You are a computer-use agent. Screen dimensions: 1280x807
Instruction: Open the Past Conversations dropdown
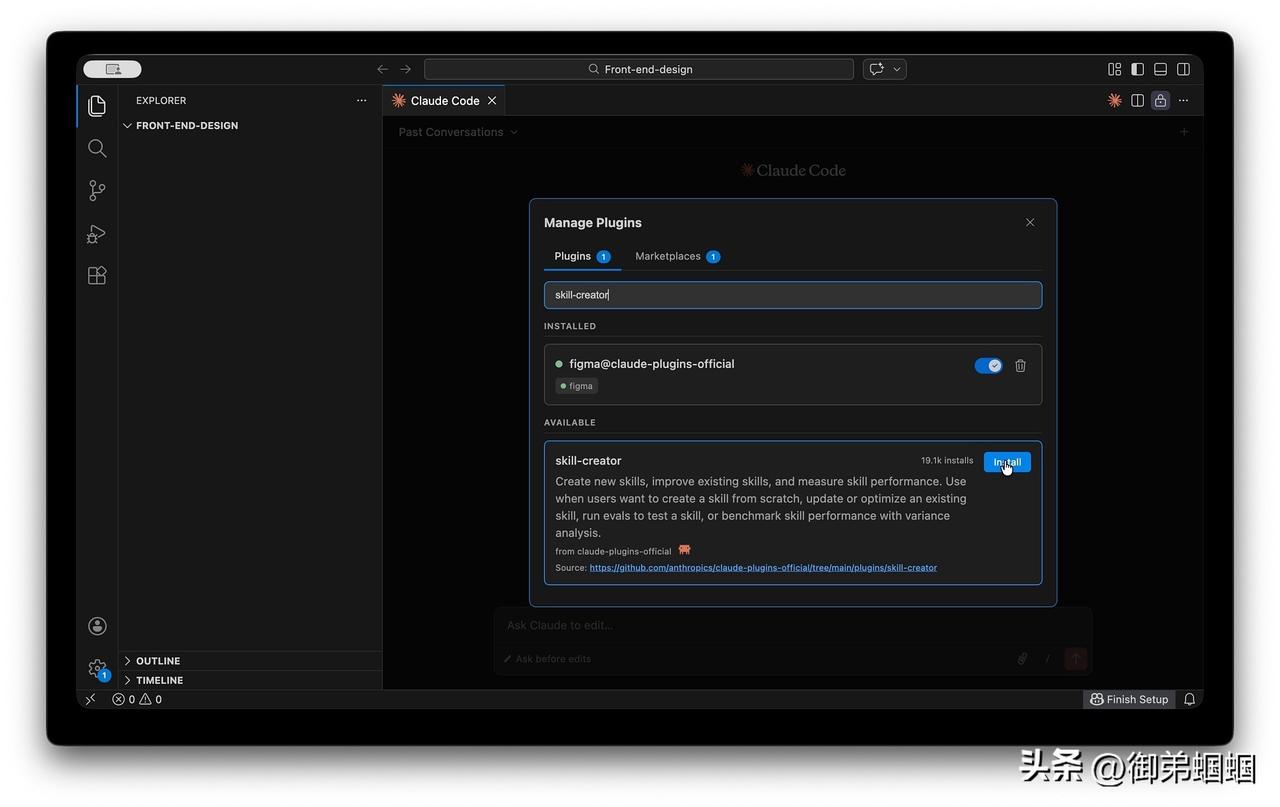coord(458,132)
